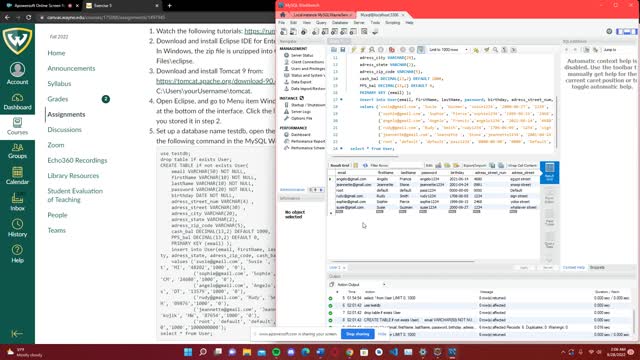Screen dimensions: 640x360
Task: Execute query with first lightning bolt icon
Action: click(353, 50)
